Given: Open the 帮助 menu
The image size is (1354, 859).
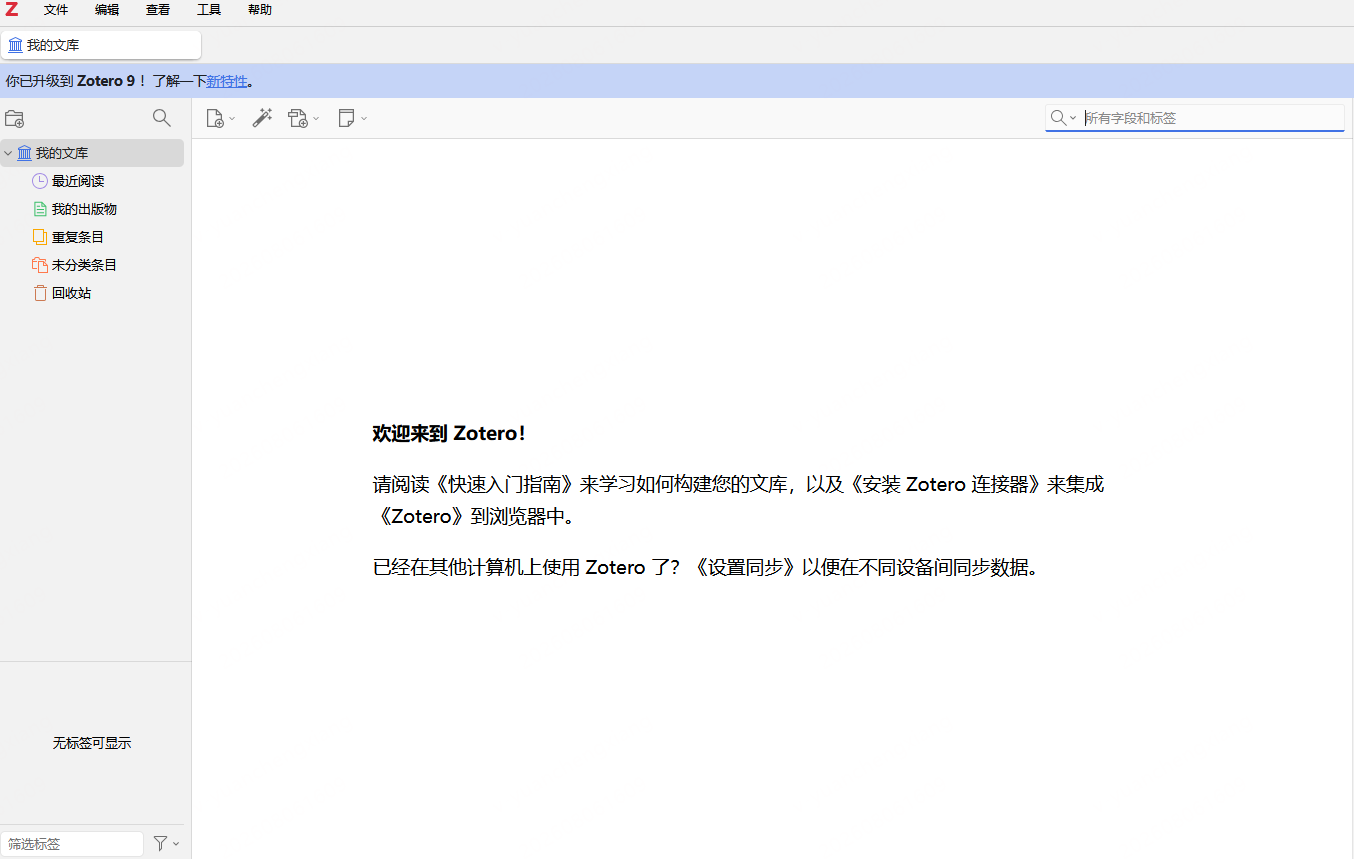Looking at the screenshot, I should (260, 10).
